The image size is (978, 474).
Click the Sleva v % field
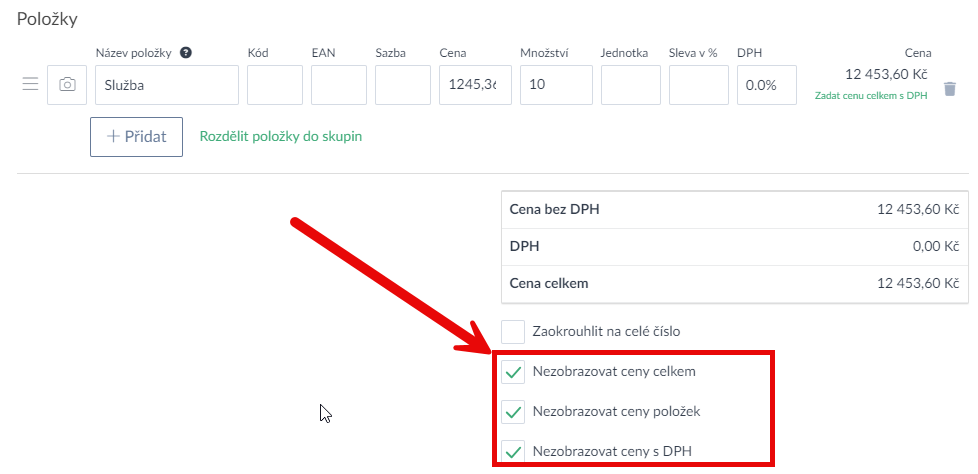pos(699,85)
